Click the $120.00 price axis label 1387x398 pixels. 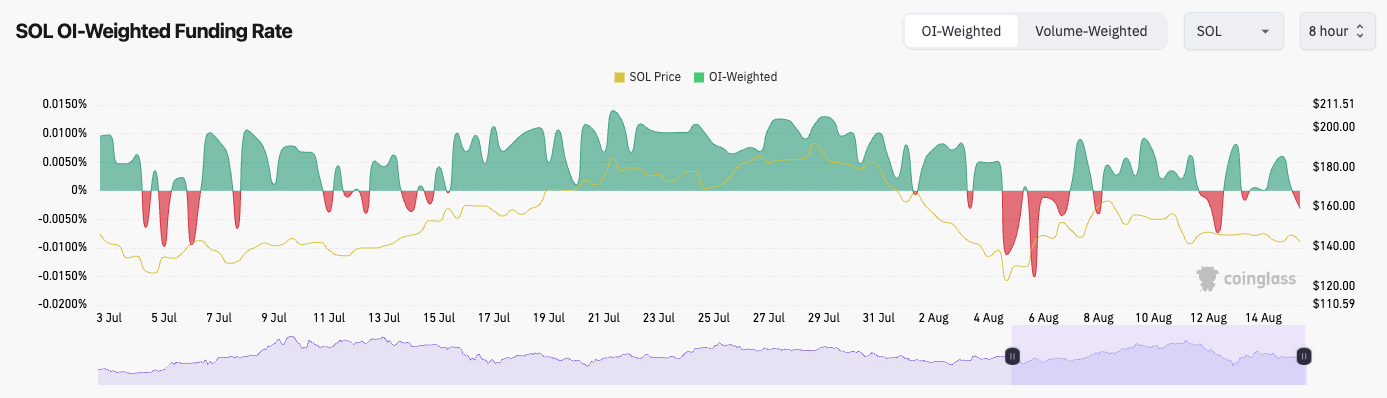click(x=1335, y=286)
